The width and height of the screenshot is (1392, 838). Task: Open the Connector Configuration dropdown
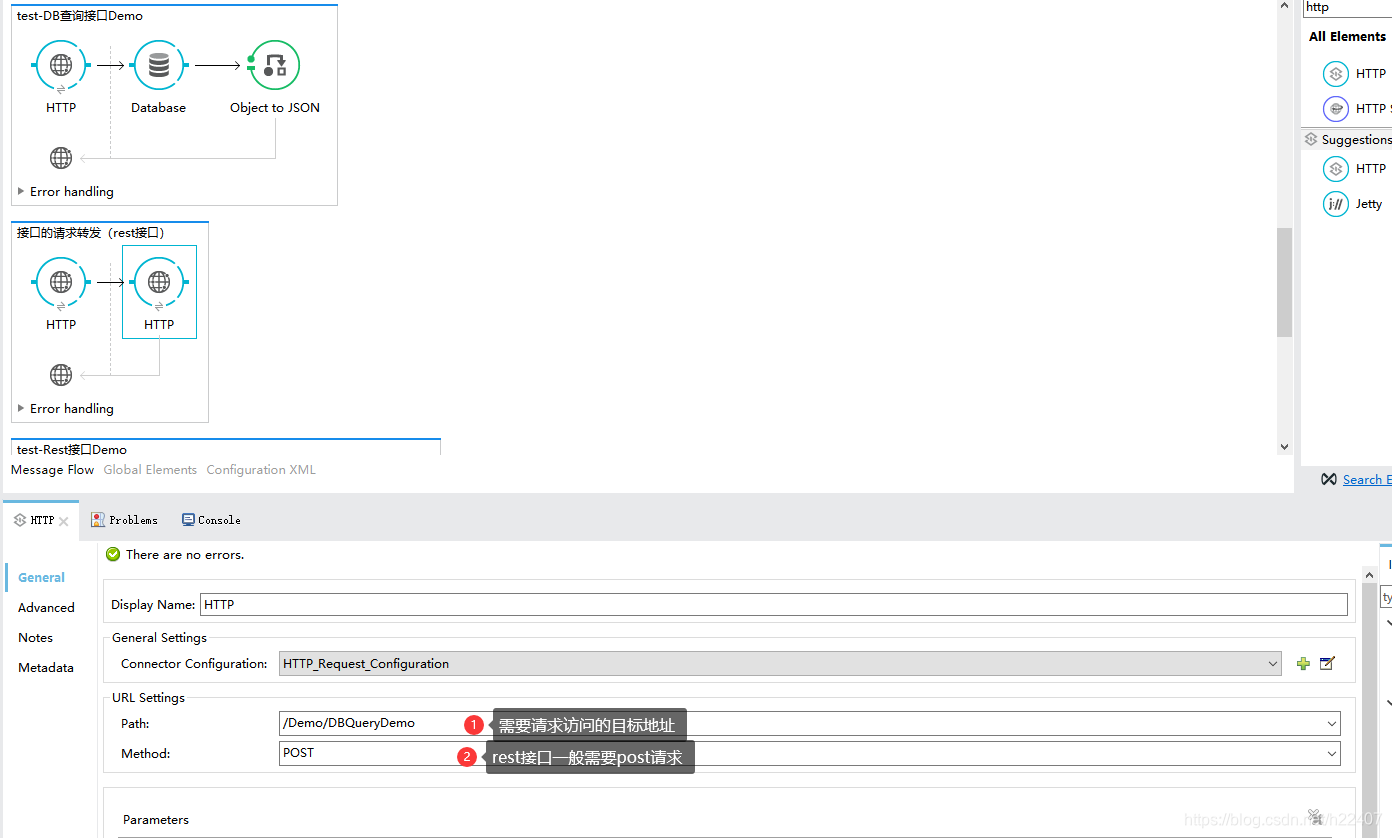click(1273, 664)
